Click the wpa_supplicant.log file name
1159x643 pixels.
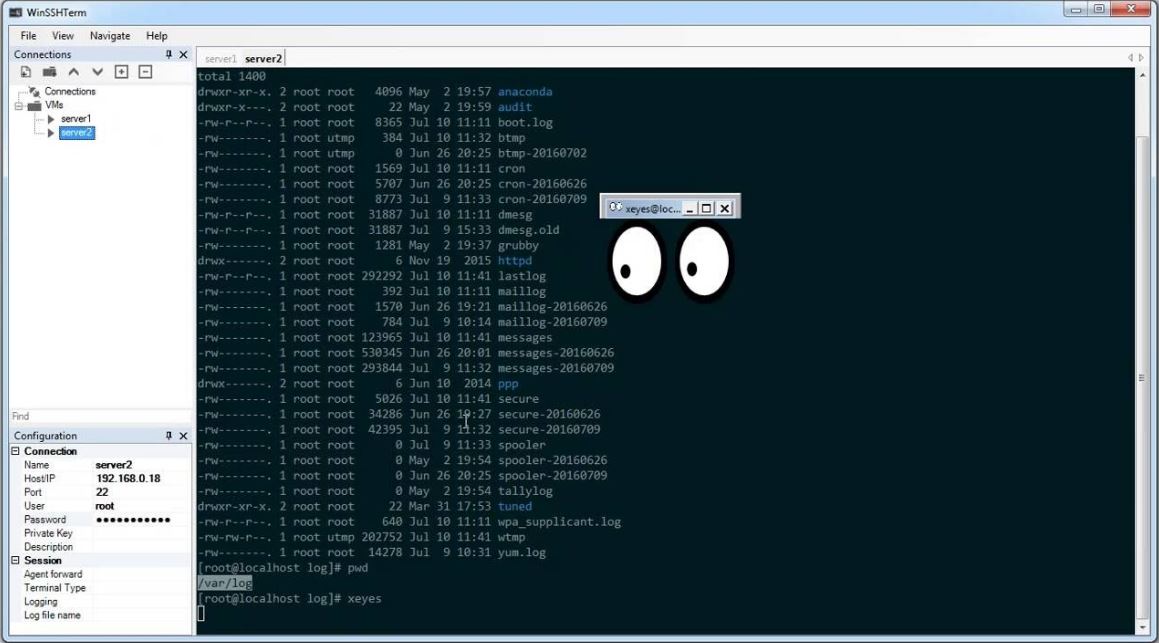pyautogui.click(x=559, y=522)
